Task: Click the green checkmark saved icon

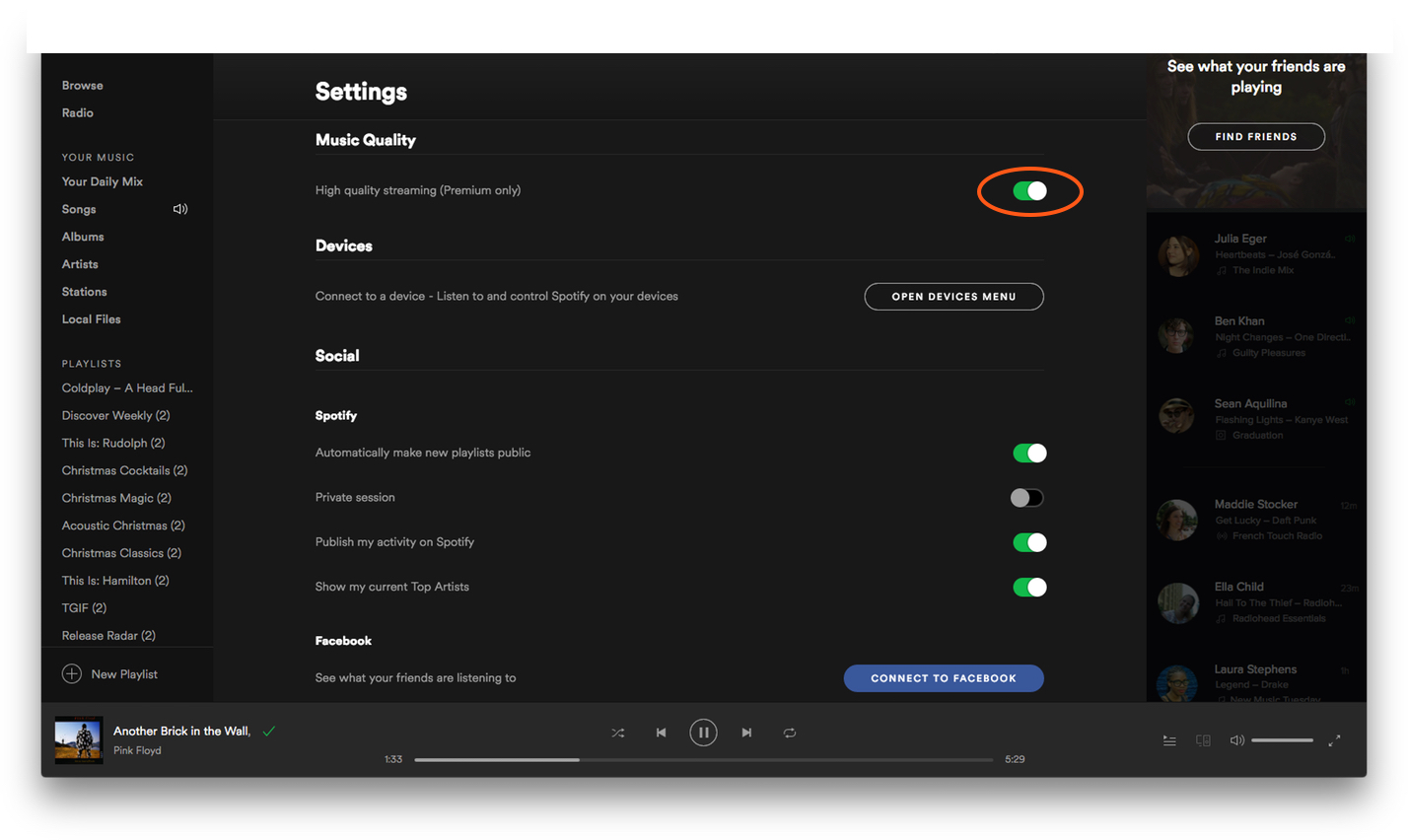Action: (x=269, y=731)
